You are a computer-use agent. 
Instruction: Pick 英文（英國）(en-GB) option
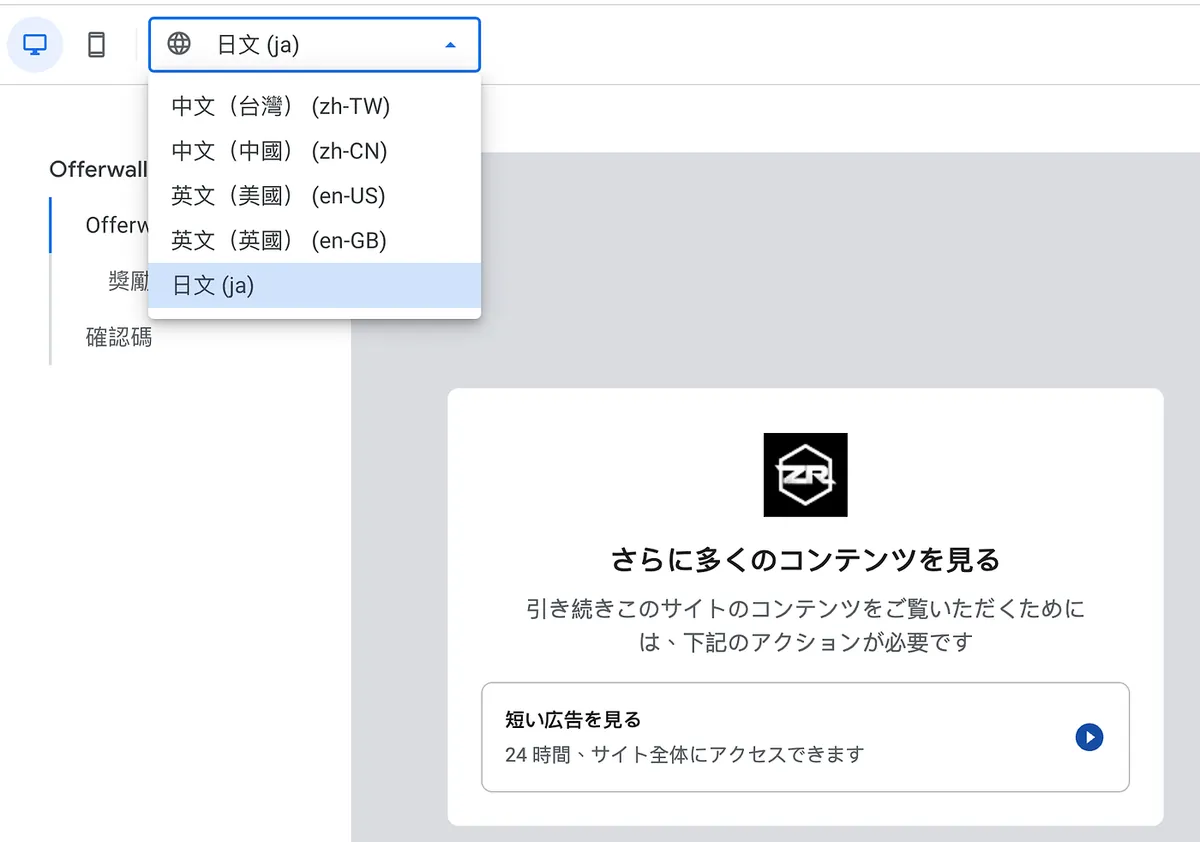click(278, 241)
